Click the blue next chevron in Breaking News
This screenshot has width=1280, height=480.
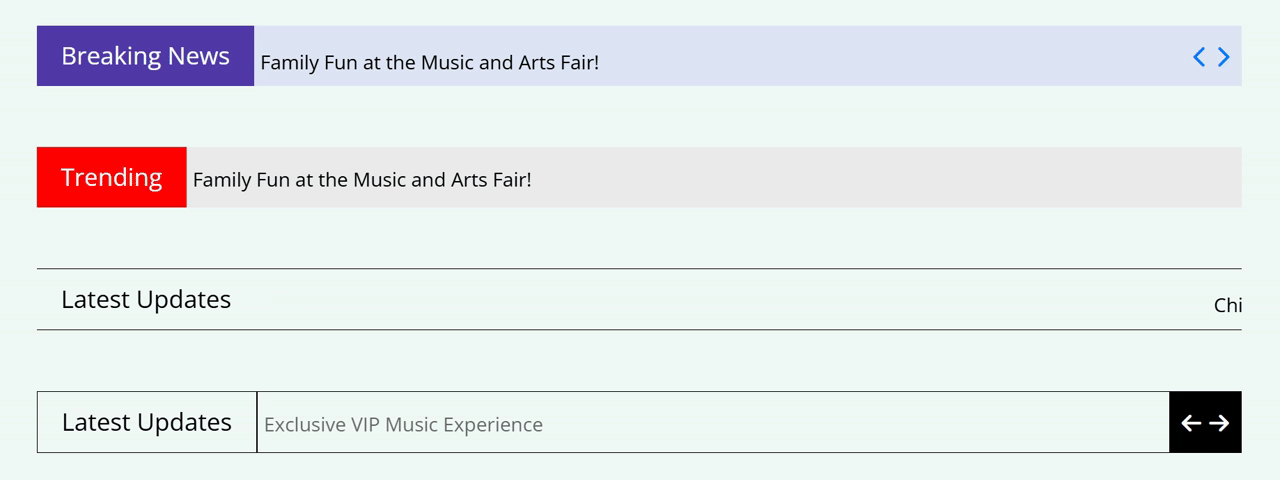click(1223, 57)
